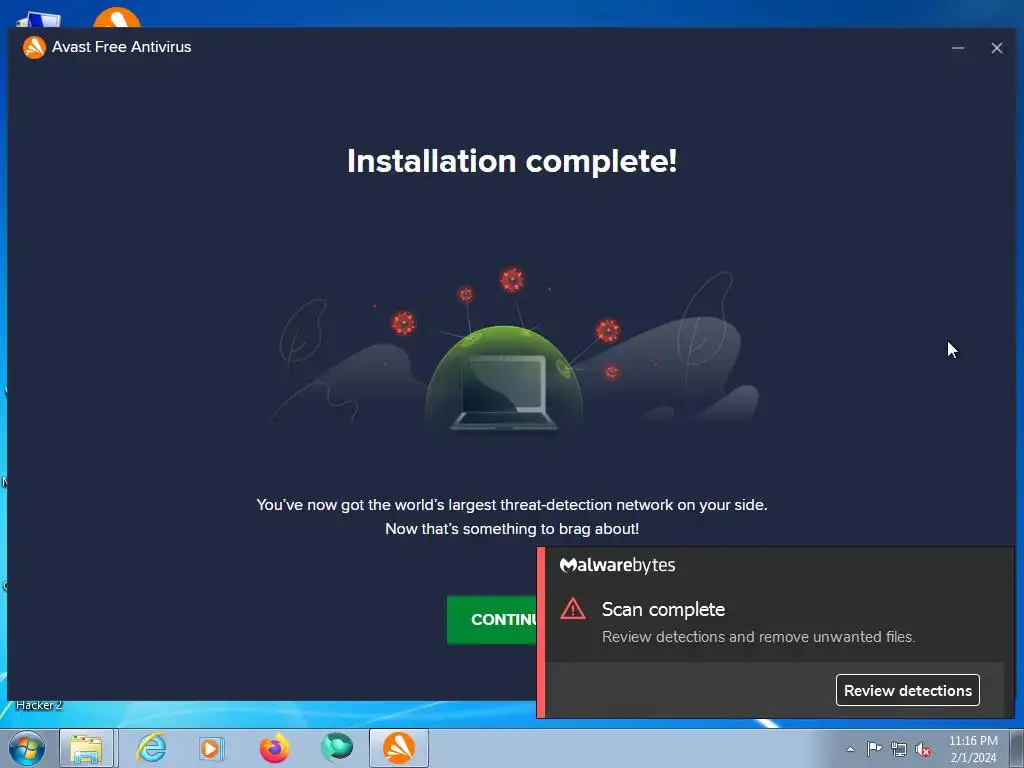Close the Avast Free Antivirus window
The height and width of the screenshot is (768, 1024).
997,48
